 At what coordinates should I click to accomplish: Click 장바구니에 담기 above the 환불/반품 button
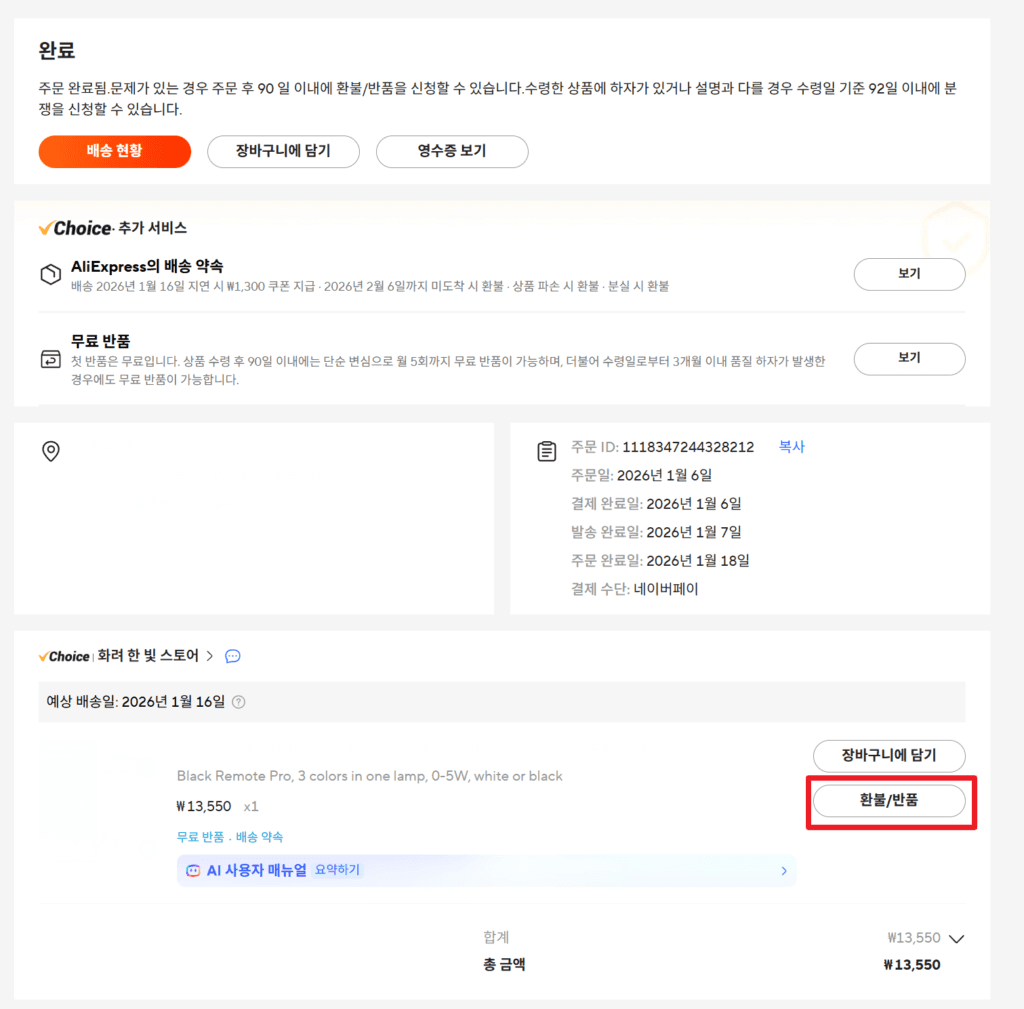coord(889,756)
